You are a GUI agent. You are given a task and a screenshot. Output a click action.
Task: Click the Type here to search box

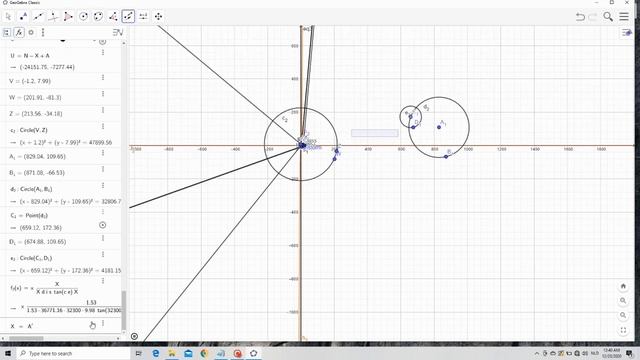(x=74, y=353)
